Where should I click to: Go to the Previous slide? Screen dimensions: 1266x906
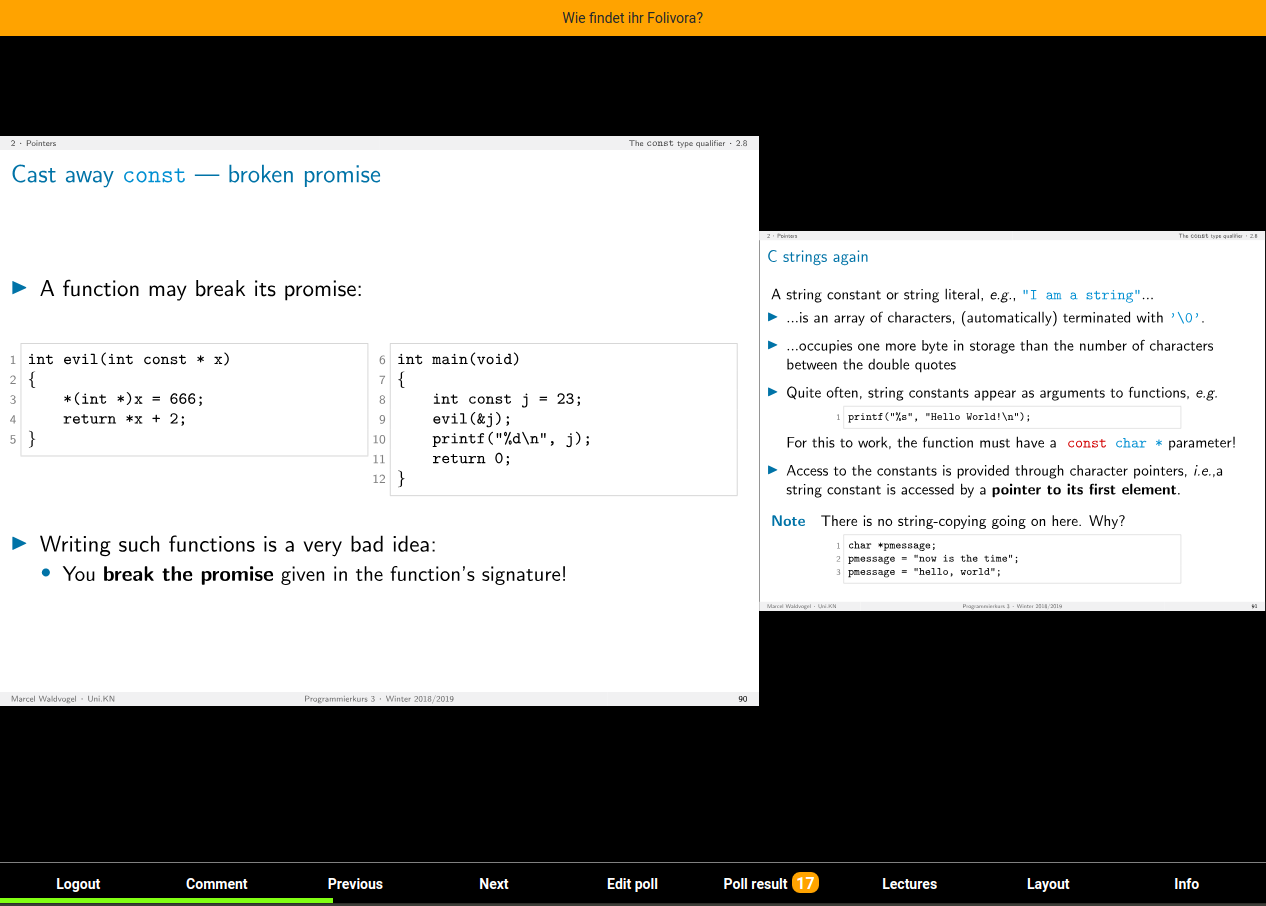tap(355, 884)
